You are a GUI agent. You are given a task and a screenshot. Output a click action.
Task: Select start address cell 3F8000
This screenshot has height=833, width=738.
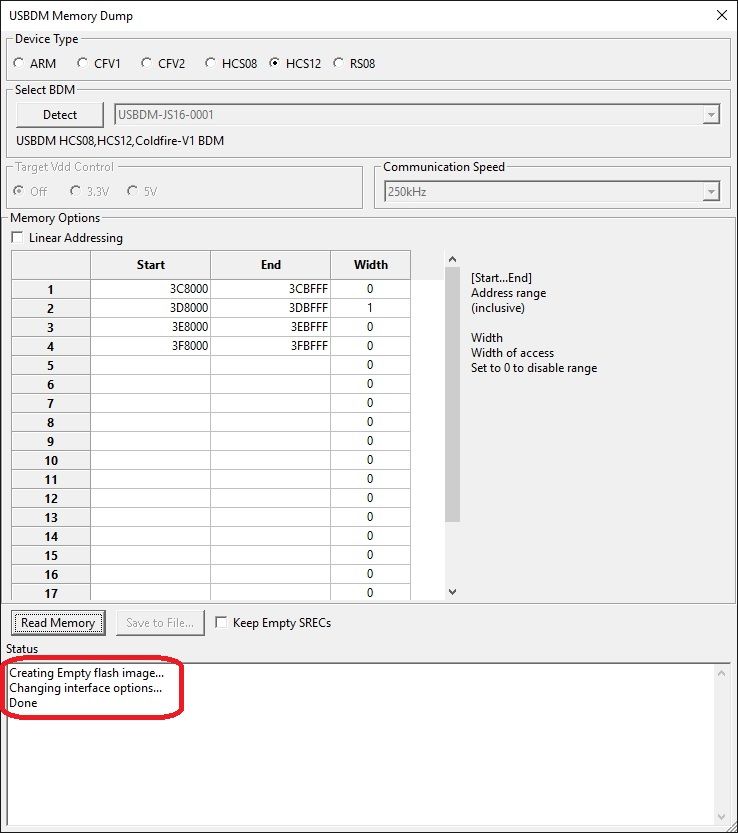click(150, 346)
